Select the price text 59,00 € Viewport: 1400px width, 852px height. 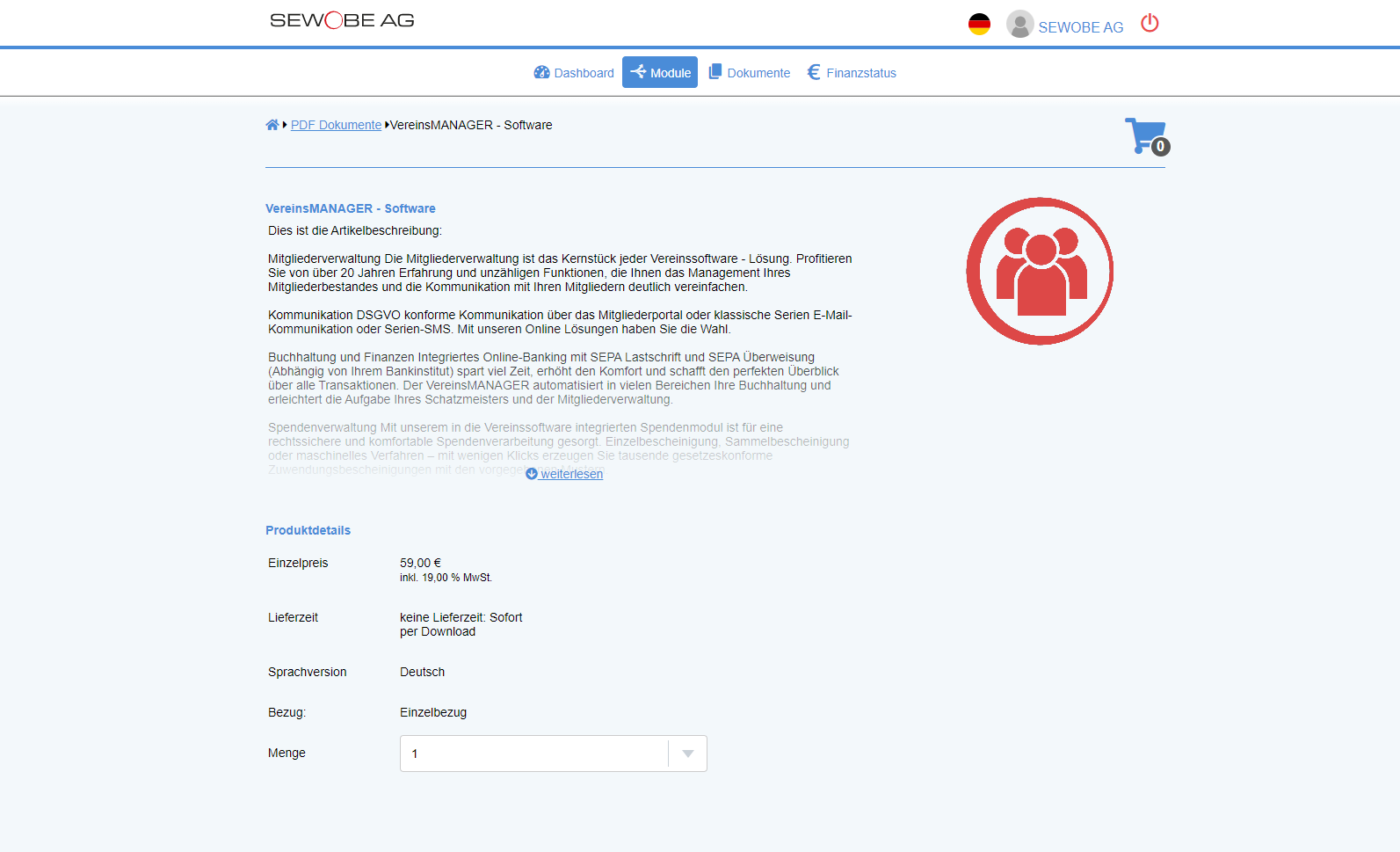[x=420, y=563]
